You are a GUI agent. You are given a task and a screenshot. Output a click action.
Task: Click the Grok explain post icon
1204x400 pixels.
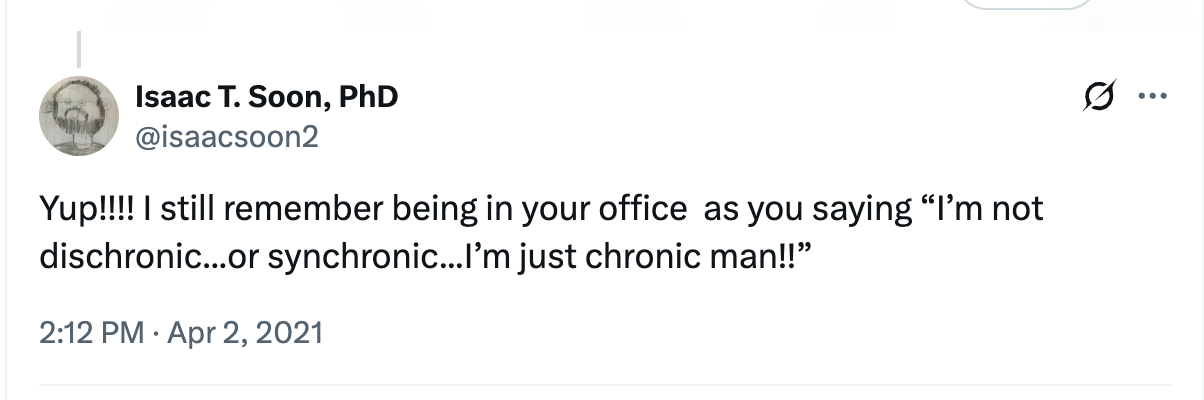(x=1099, y=98)
